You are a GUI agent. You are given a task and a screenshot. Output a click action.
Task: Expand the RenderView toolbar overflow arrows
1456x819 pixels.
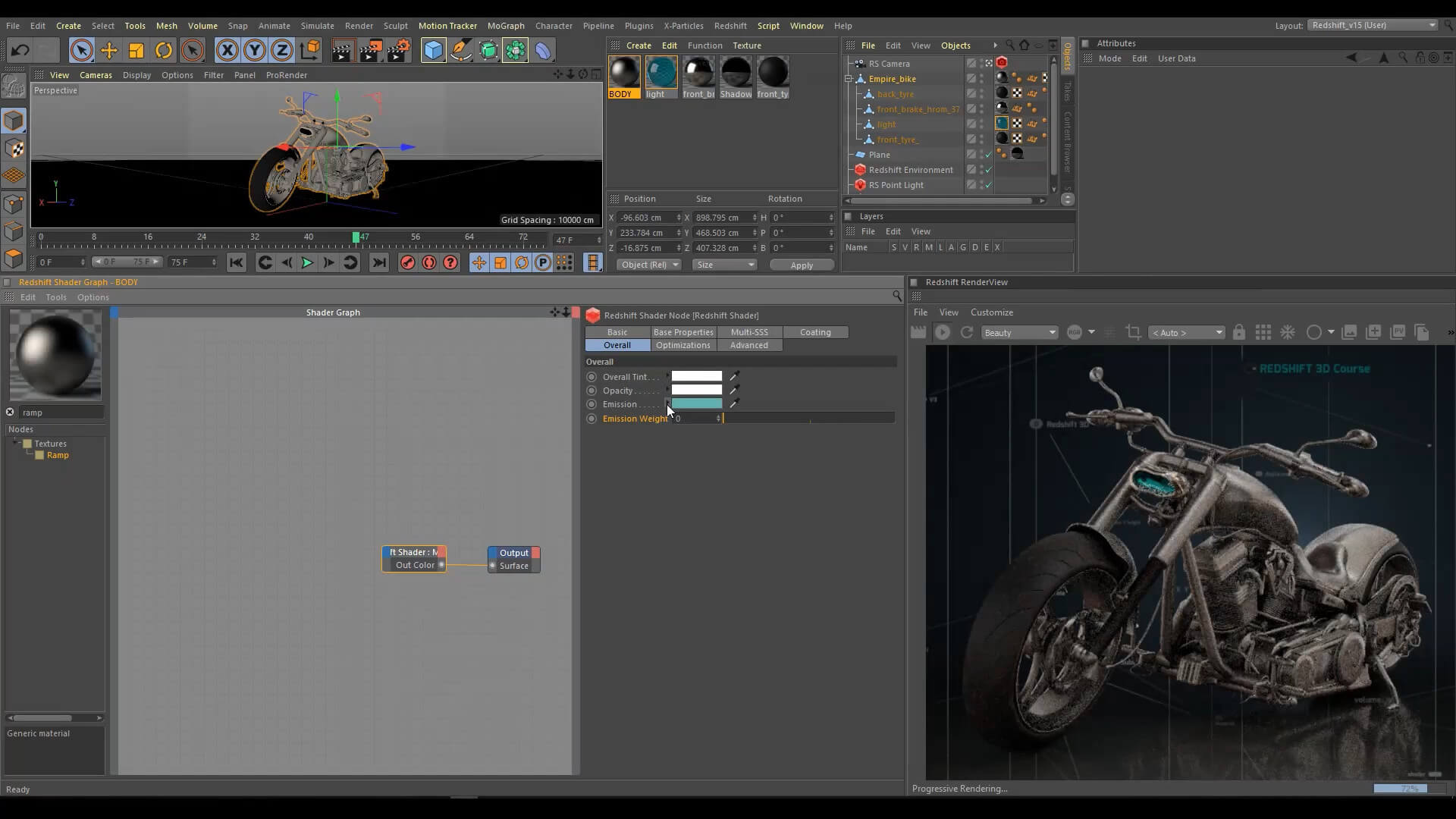(x=1450, y=332)
